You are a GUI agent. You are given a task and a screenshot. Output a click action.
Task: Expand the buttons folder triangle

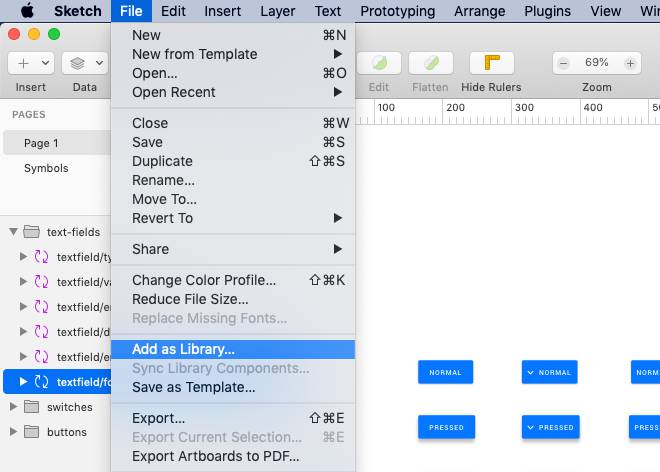[x=13, y=432]
